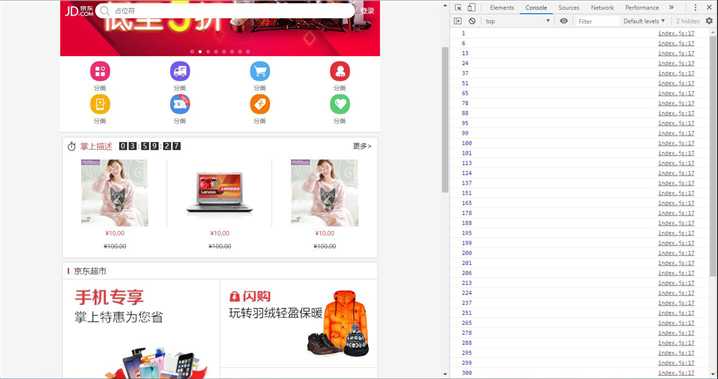
Task: Click the magnifier icon in search box
Action: pyautogui.click(x=105, y=11)
